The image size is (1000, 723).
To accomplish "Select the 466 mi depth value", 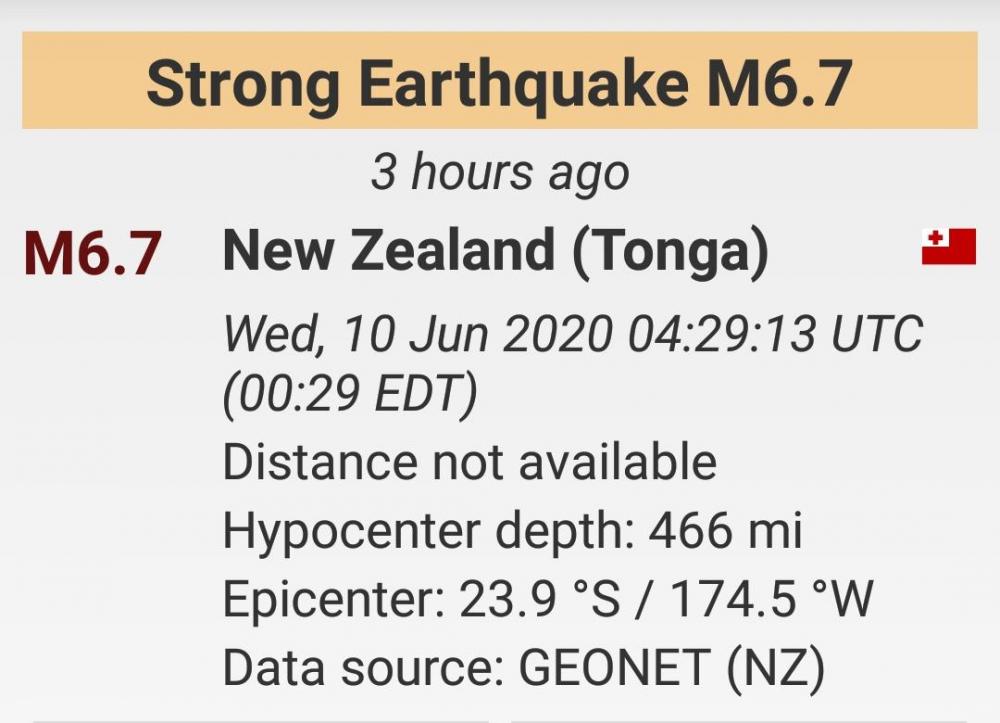I will [x=725, y=530].
